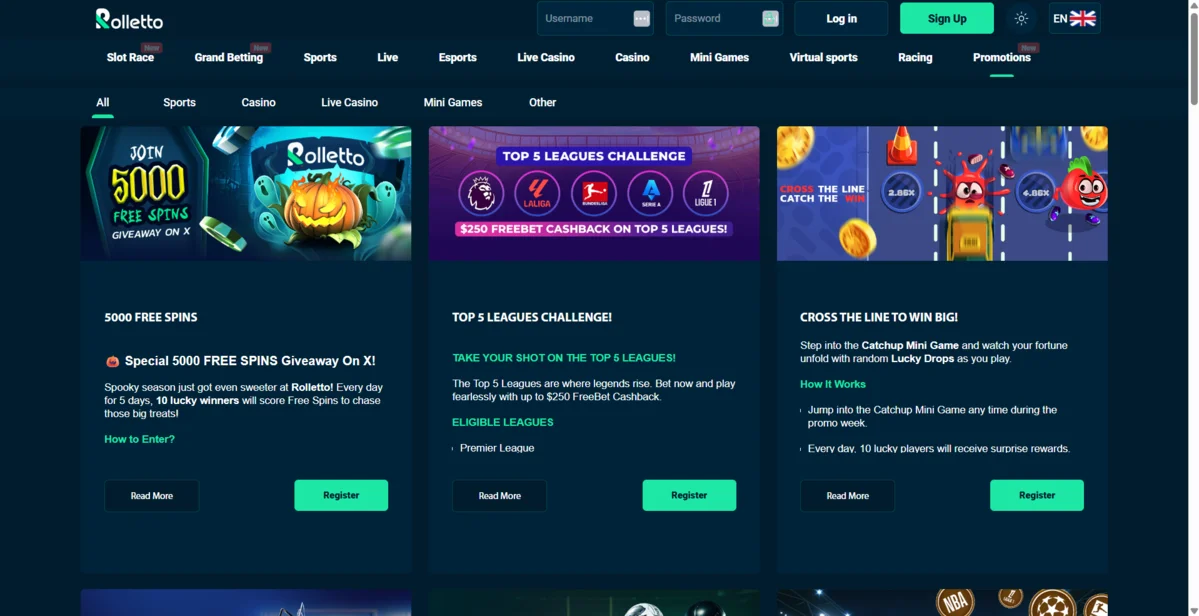
Task: Focus the Username input field
Action: (x=595, y=18)
